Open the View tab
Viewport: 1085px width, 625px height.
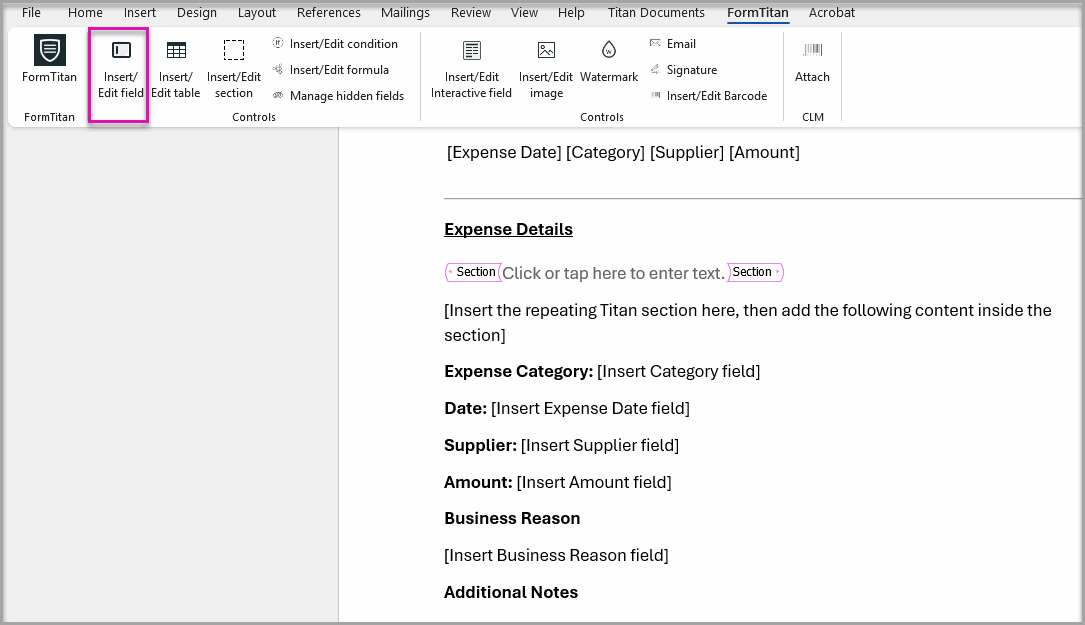(524, 12)
